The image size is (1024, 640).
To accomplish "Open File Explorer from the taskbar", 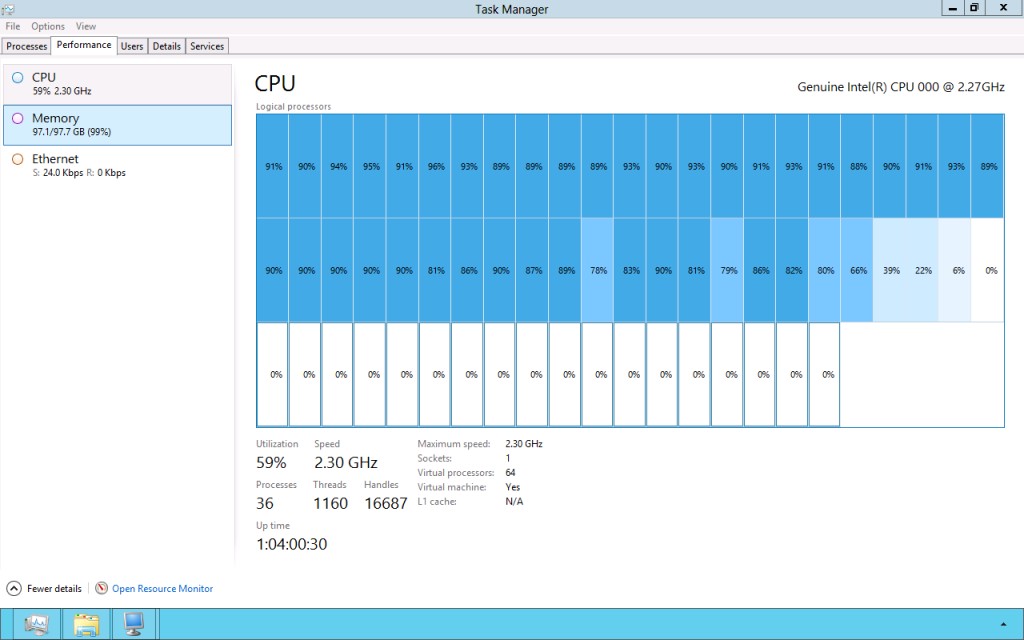I will point(86,624).
